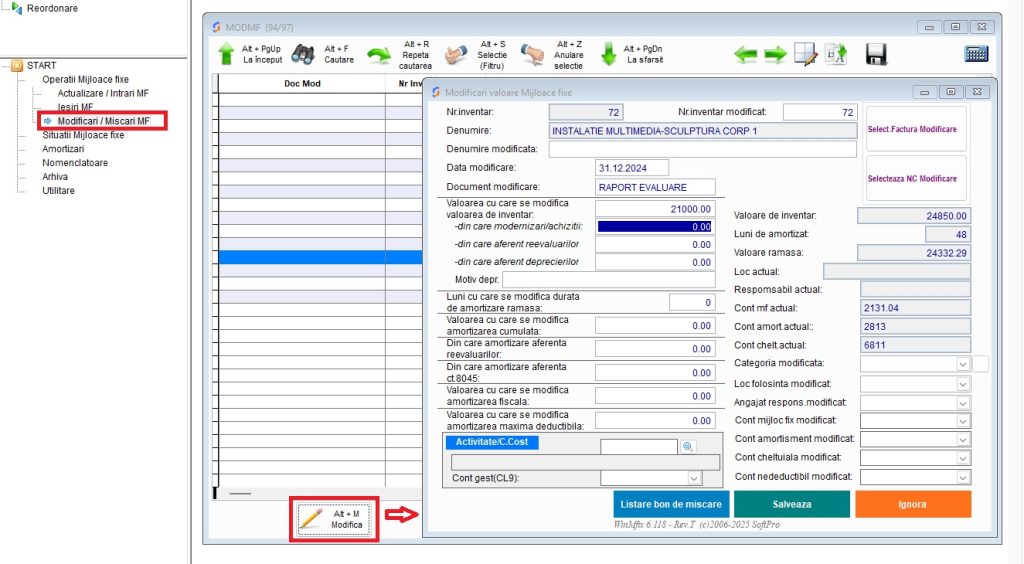Viewport: 1024px width, 564px height.
Task: Click the Nr Inv column header
Action: [405, 84]
